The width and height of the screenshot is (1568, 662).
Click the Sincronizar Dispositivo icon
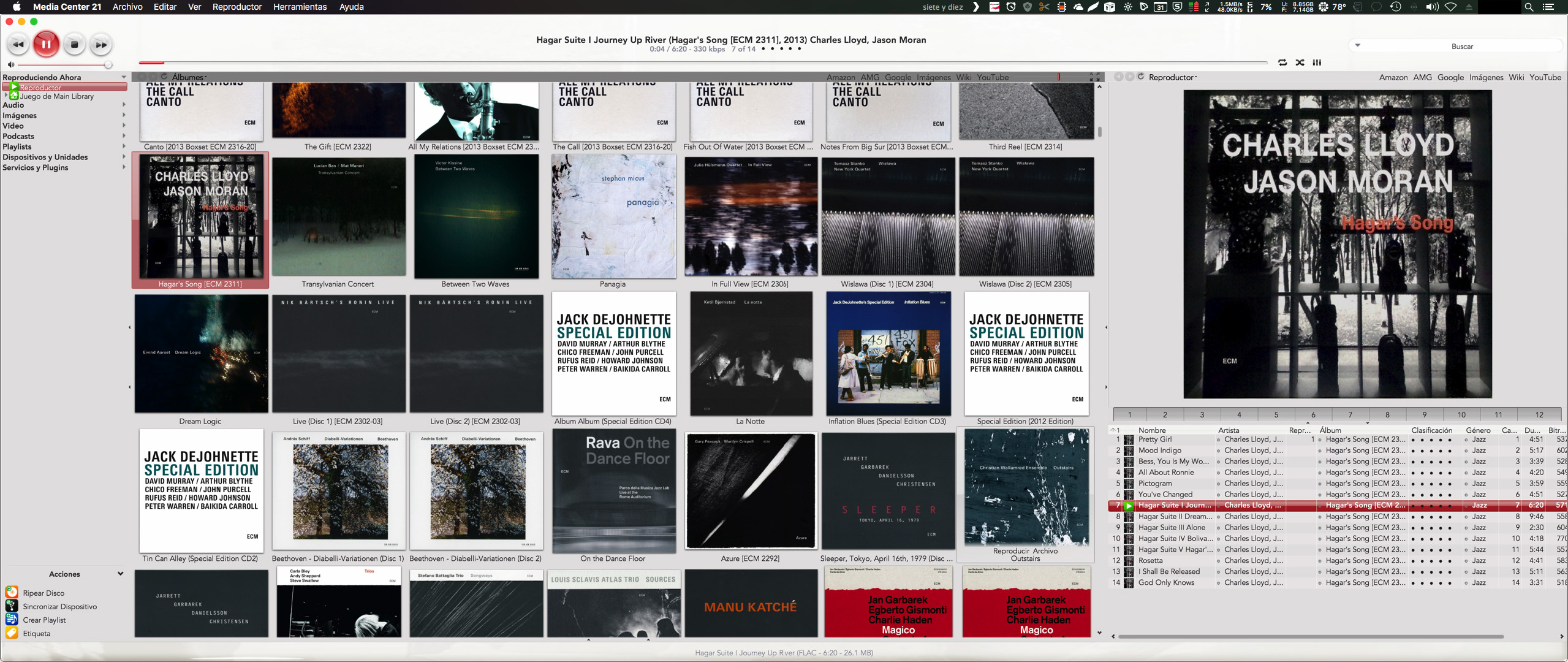pyautogui.click(x=12, y=606)
